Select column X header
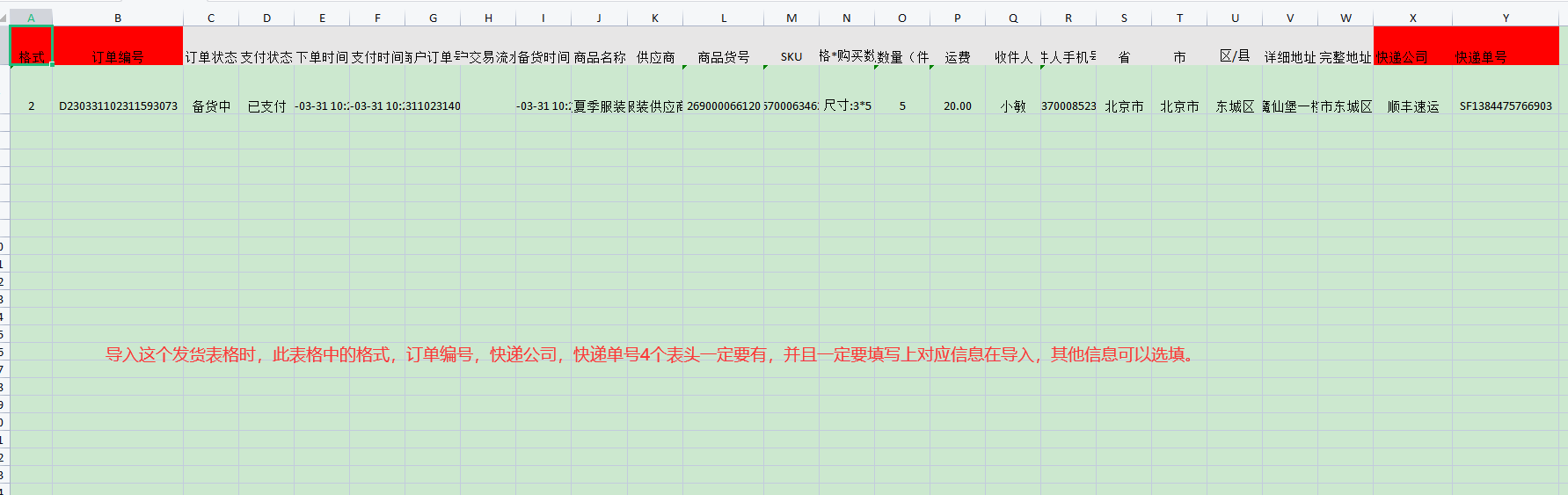 [x=1412, y=18]
